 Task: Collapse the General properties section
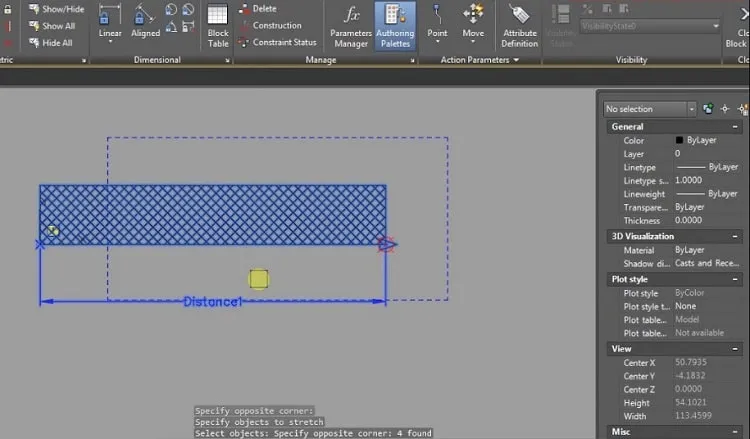[x=735, y=127]
